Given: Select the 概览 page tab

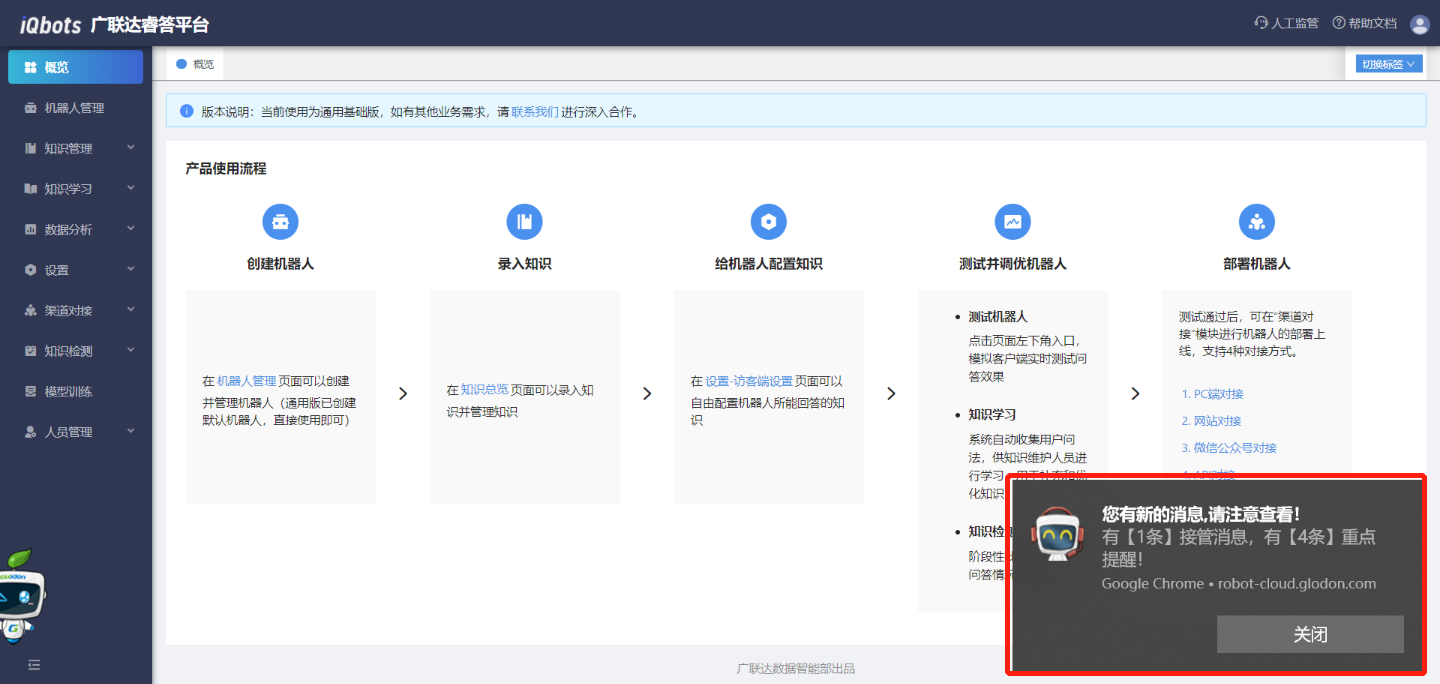Looking at the screenshot, I should pos(196,64).
